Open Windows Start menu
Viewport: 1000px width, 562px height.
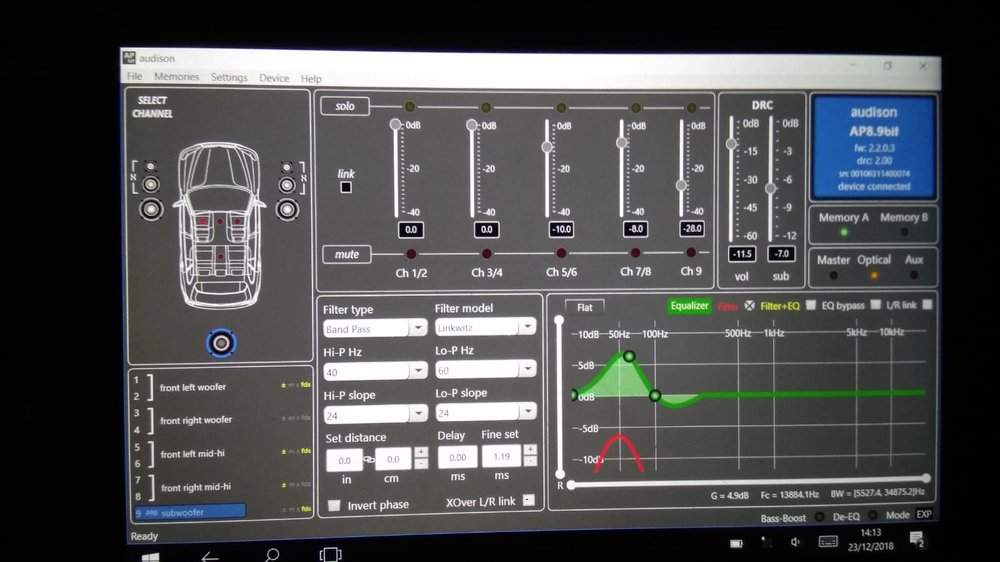click(151, 557)
